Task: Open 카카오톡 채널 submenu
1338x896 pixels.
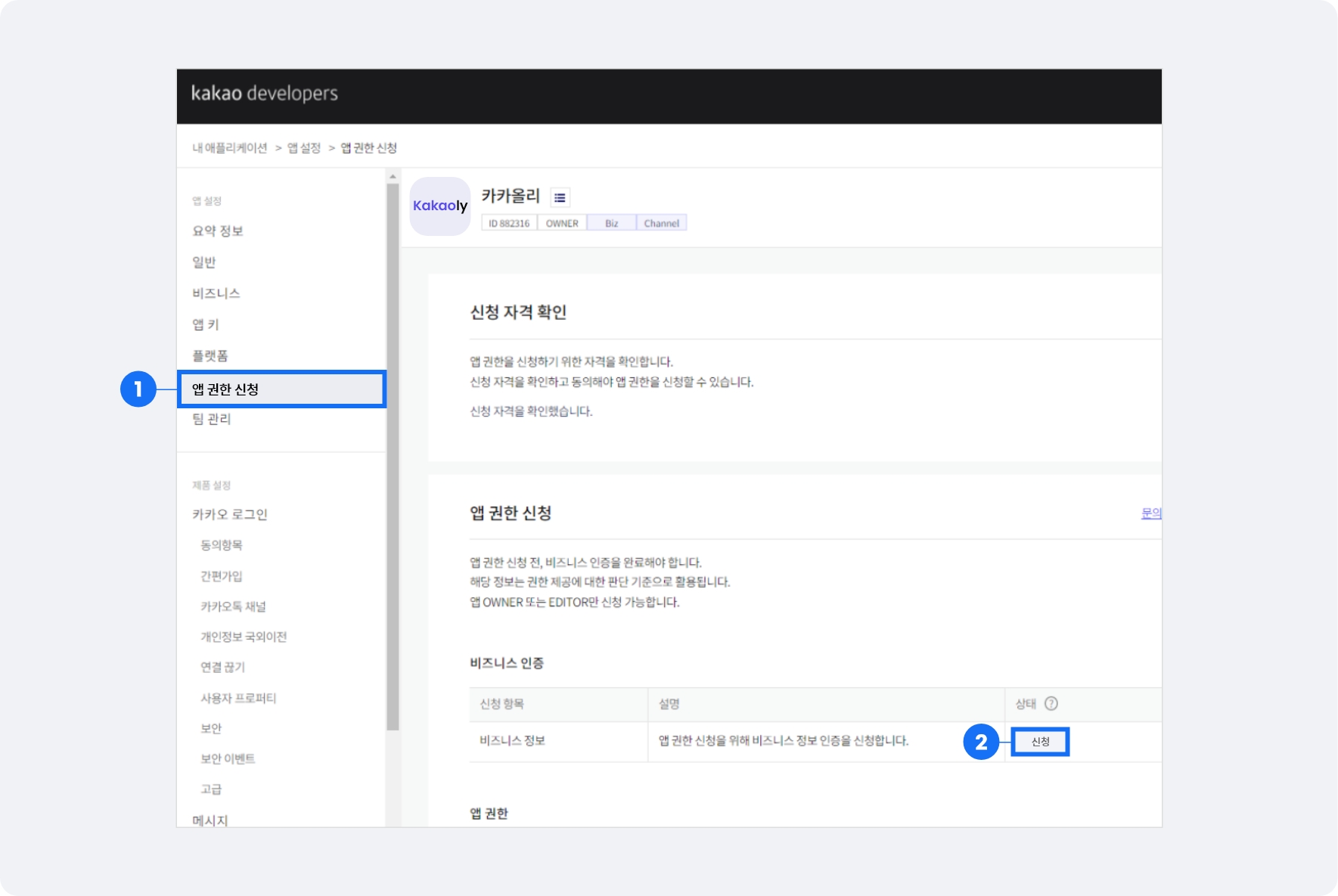Action: tap(233, 606)
